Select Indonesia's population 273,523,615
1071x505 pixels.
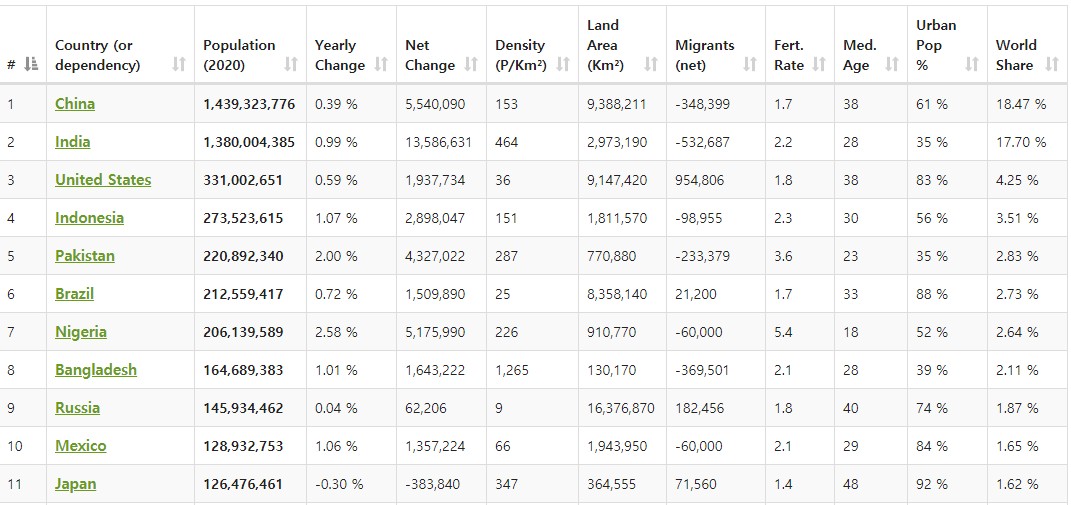(242, 219)
